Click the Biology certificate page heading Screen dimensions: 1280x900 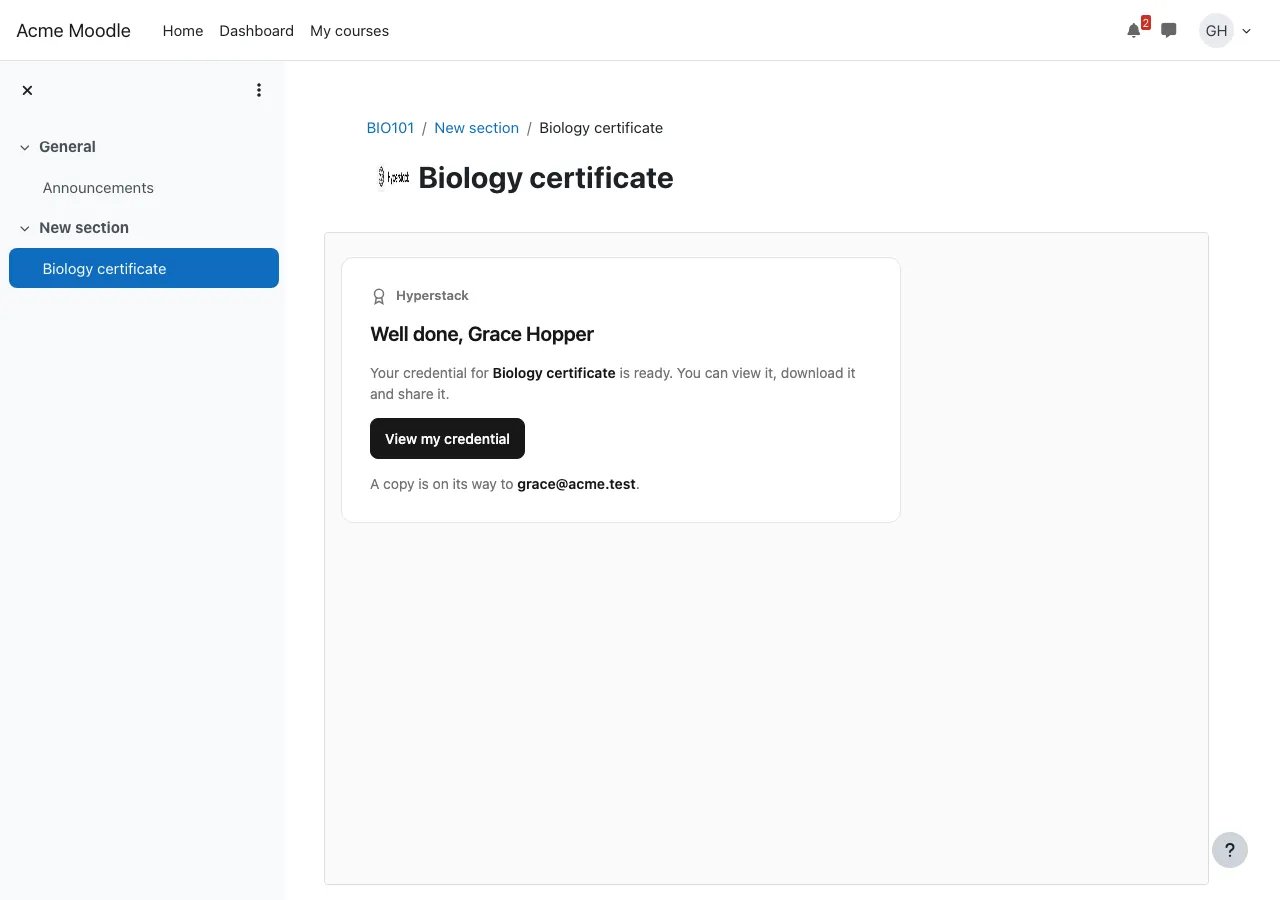pos(546,178)
